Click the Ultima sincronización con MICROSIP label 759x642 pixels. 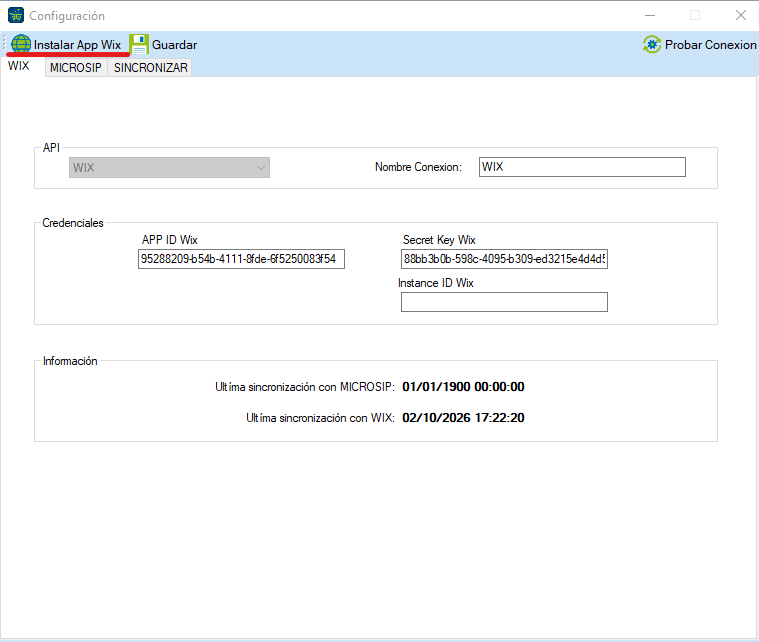[x=305, y=387]
